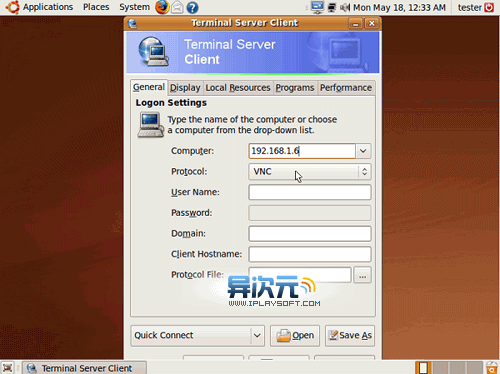Click the first workspace switcher square

(x=423, y=368)
